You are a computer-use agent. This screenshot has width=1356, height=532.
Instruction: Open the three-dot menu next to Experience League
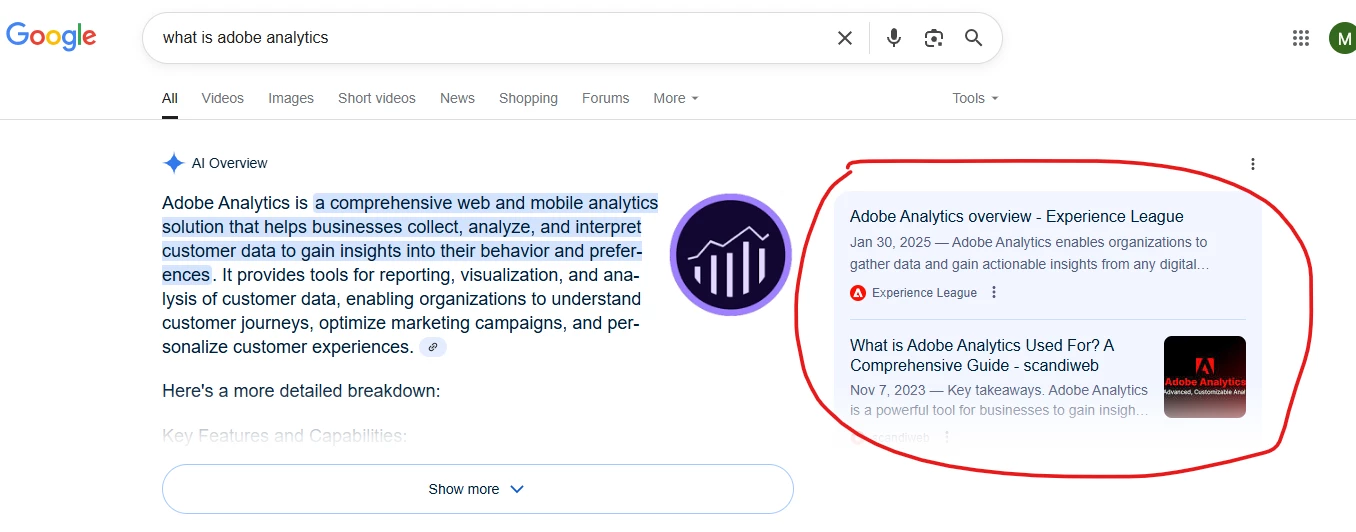994,292
